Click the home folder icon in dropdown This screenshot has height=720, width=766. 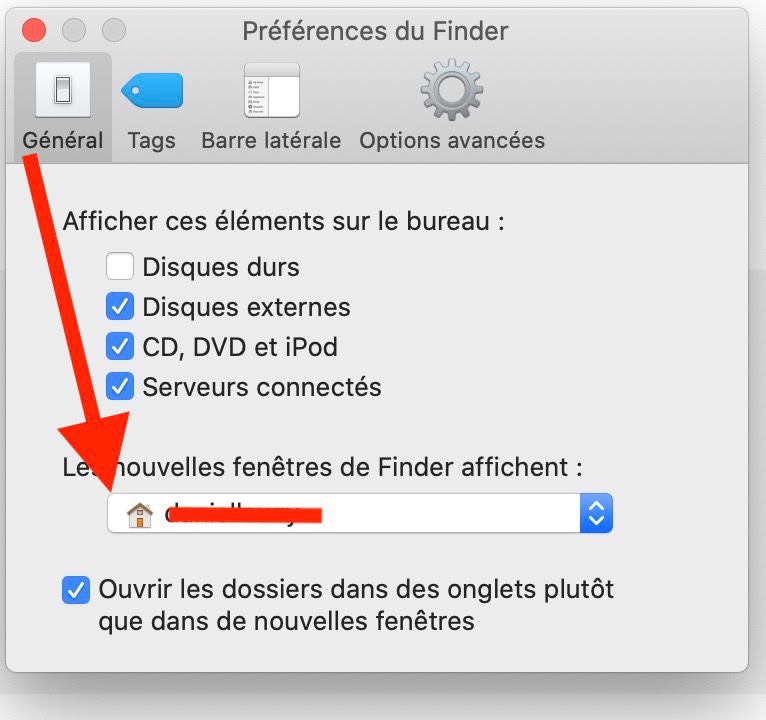coord(139,515)
